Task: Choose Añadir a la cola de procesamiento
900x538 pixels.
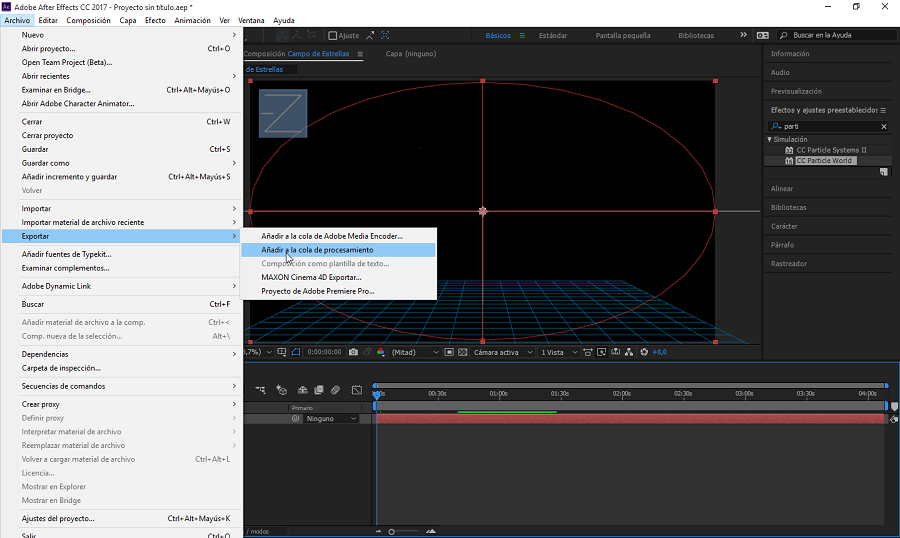Action: click(x=338, y=250)
